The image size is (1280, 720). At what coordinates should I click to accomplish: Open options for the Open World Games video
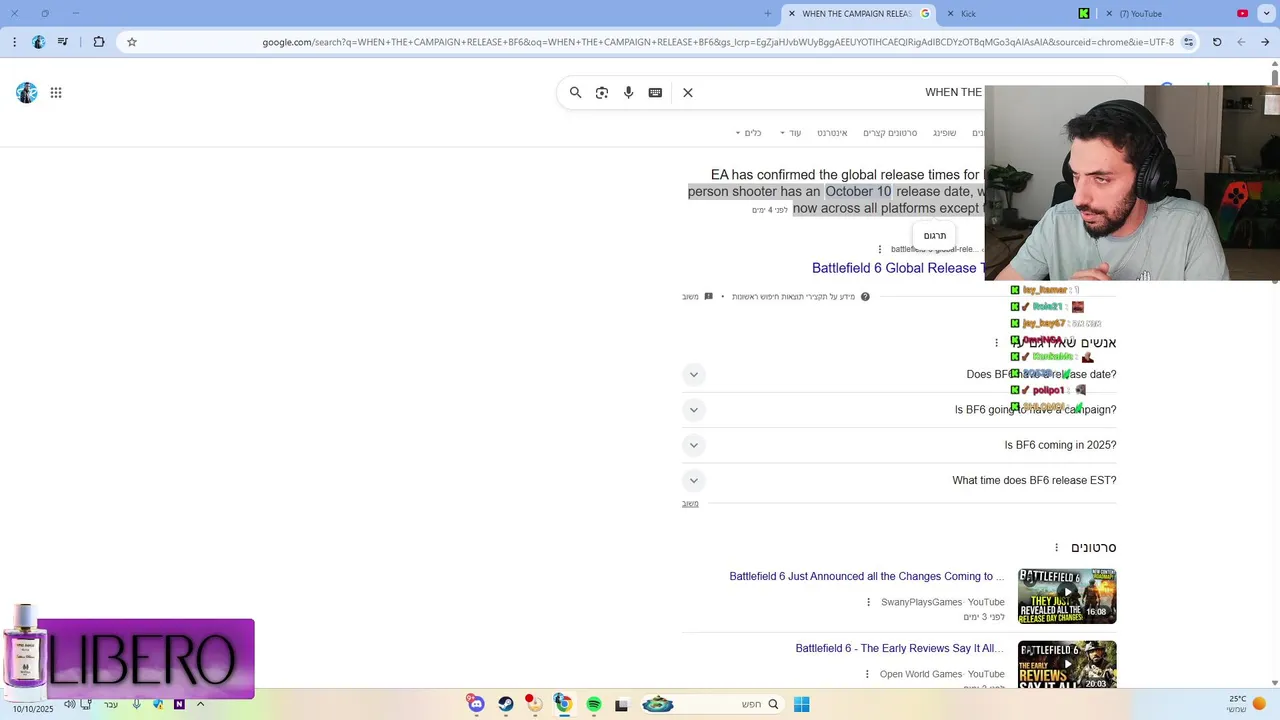coord(867,674)
